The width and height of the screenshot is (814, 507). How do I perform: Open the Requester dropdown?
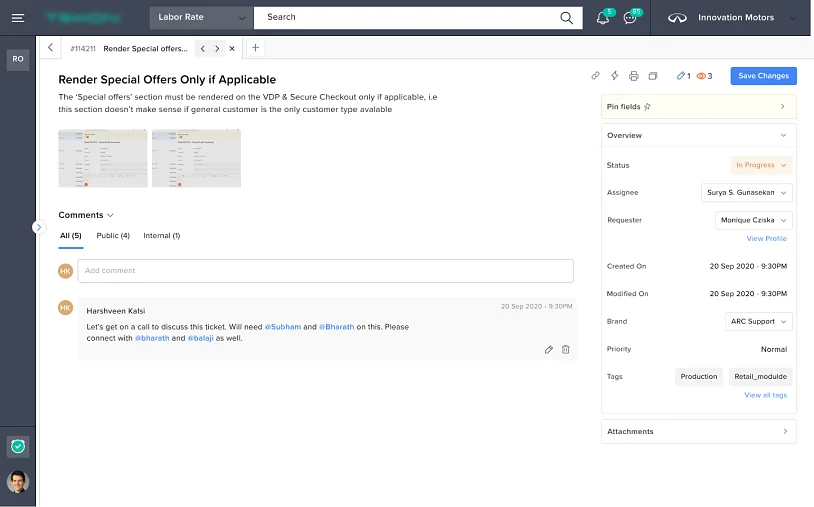754,220
